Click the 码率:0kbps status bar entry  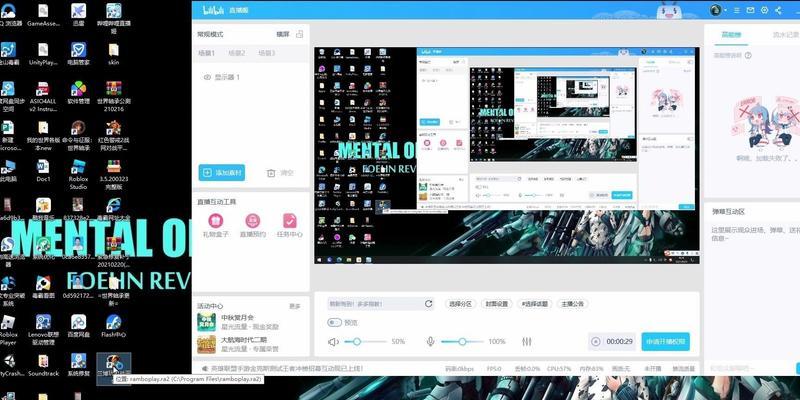[460, 368]
